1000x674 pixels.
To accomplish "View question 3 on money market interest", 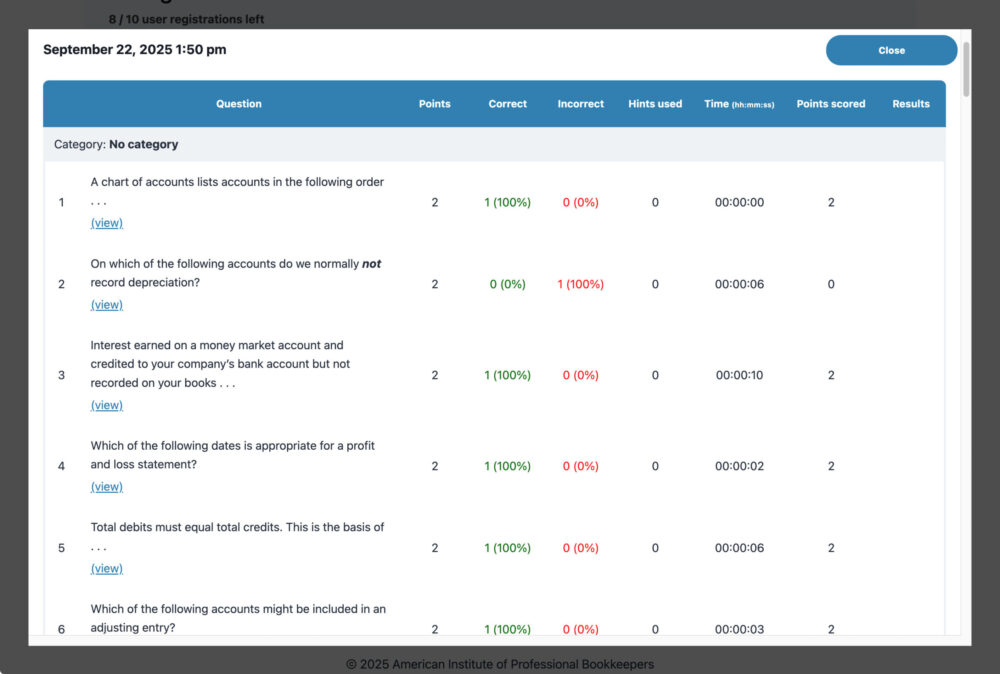I will [107, 405].
